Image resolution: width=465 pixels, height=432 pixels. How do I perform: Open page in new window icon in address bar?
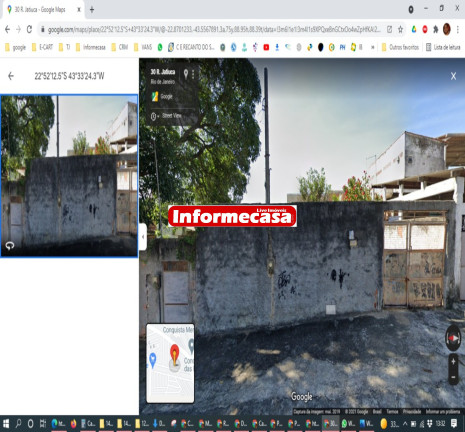click(389, 29)
